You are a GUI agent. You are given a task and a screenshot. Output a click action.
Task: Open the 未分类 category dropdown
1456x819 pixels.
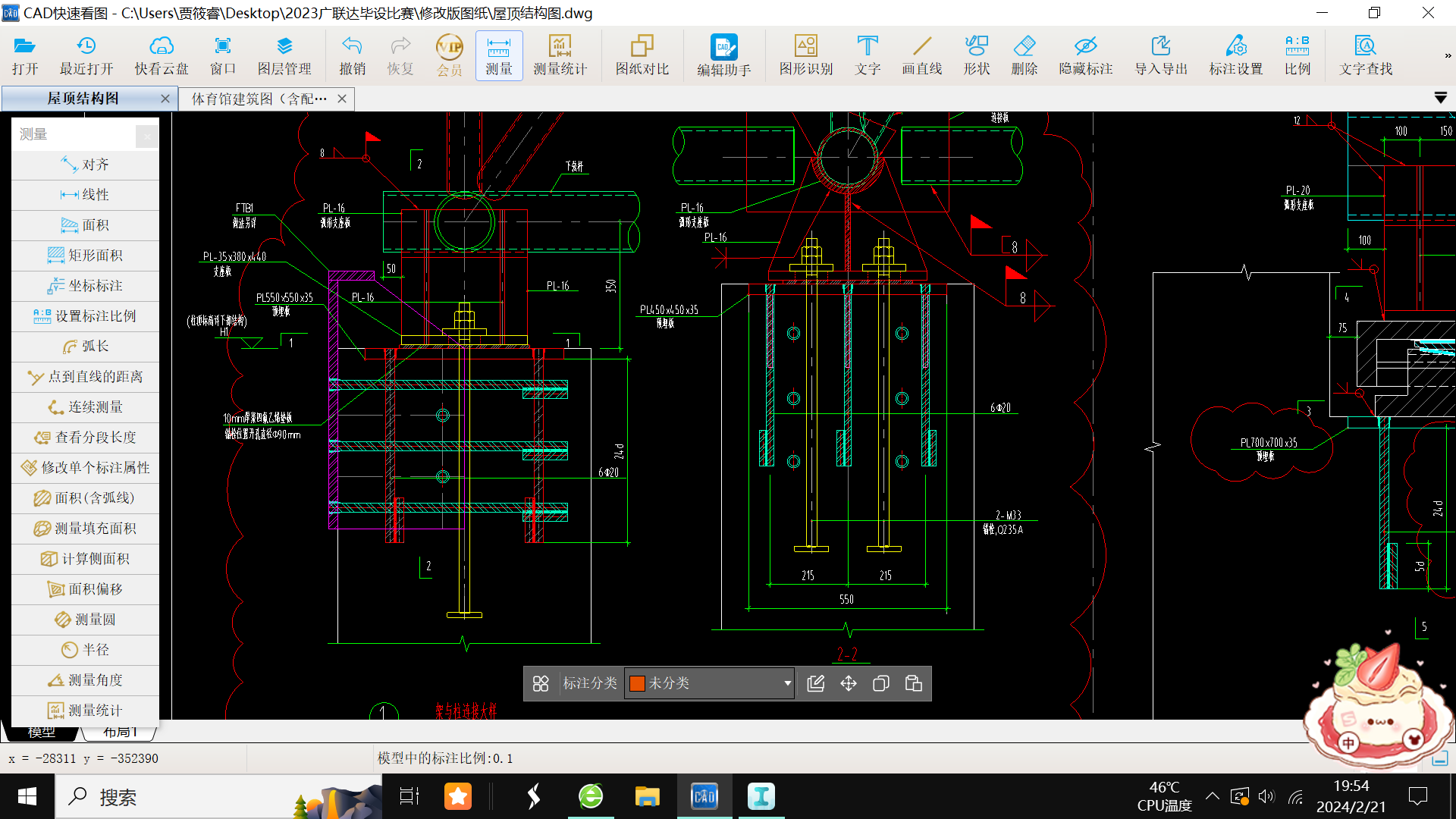pyautogui.click(x=710, y=683)
